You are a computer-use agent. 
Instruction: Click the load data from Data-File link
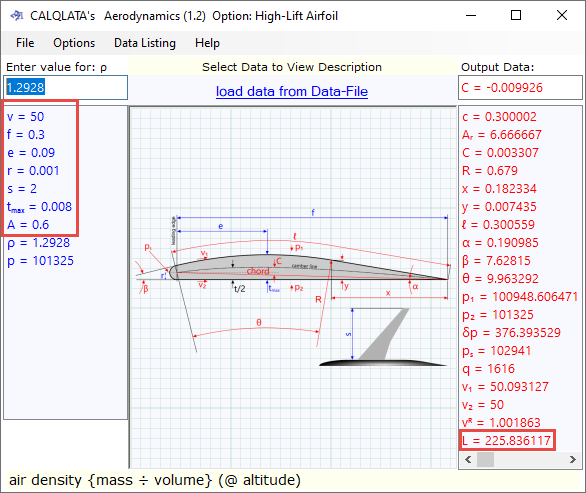click(292, 91)
